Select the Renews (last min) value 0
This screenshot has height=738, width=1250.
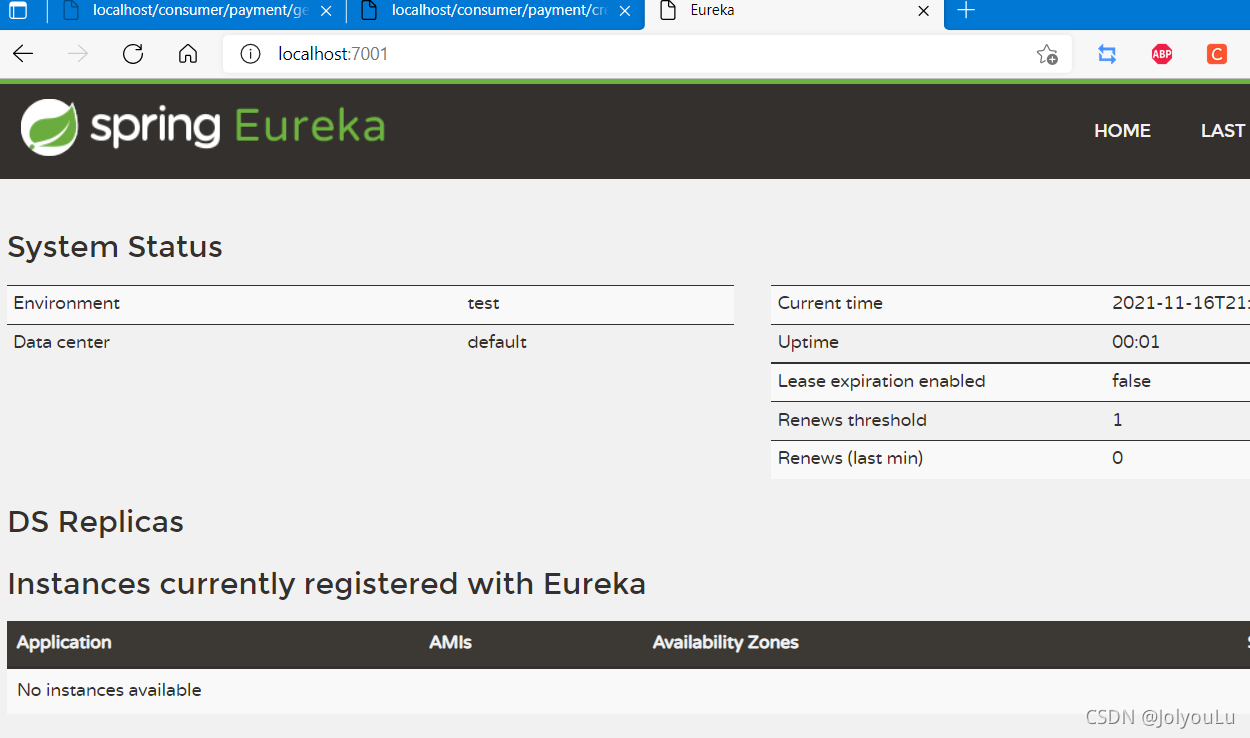pyautogui.click(x=1117, y=458)
